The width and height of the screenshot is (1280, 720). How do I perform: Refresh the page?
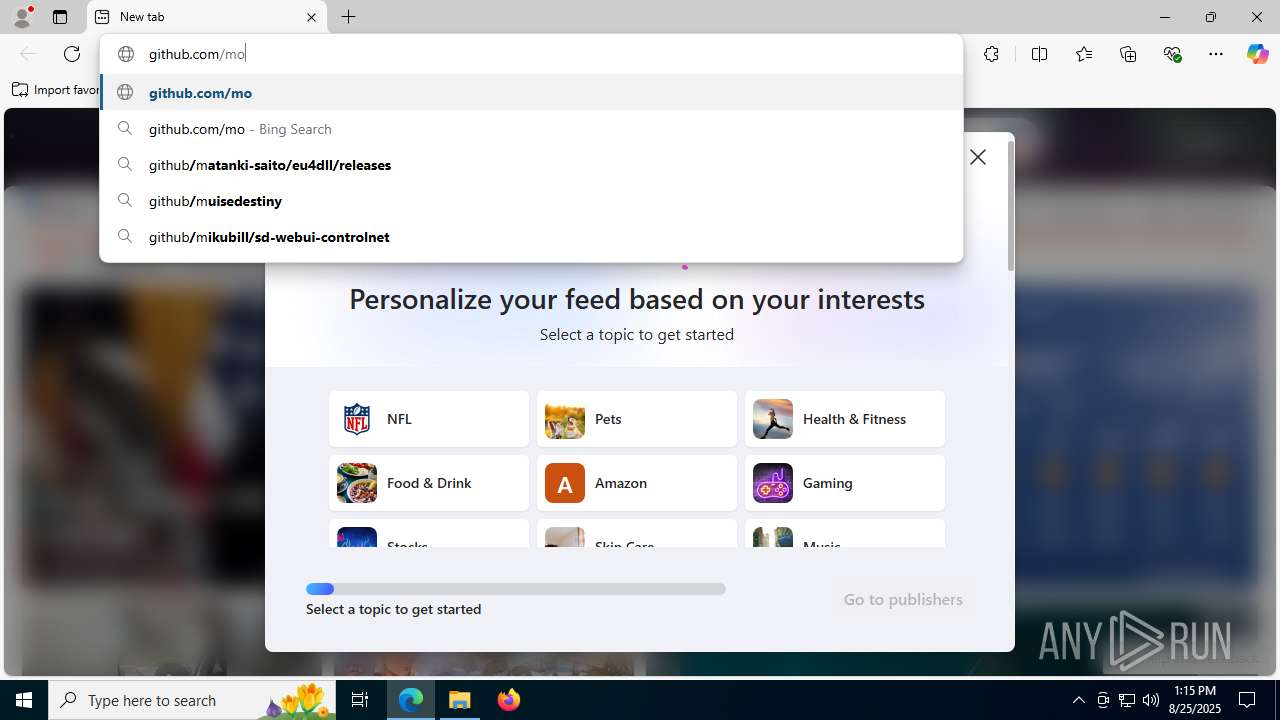(x=72, y=54)
